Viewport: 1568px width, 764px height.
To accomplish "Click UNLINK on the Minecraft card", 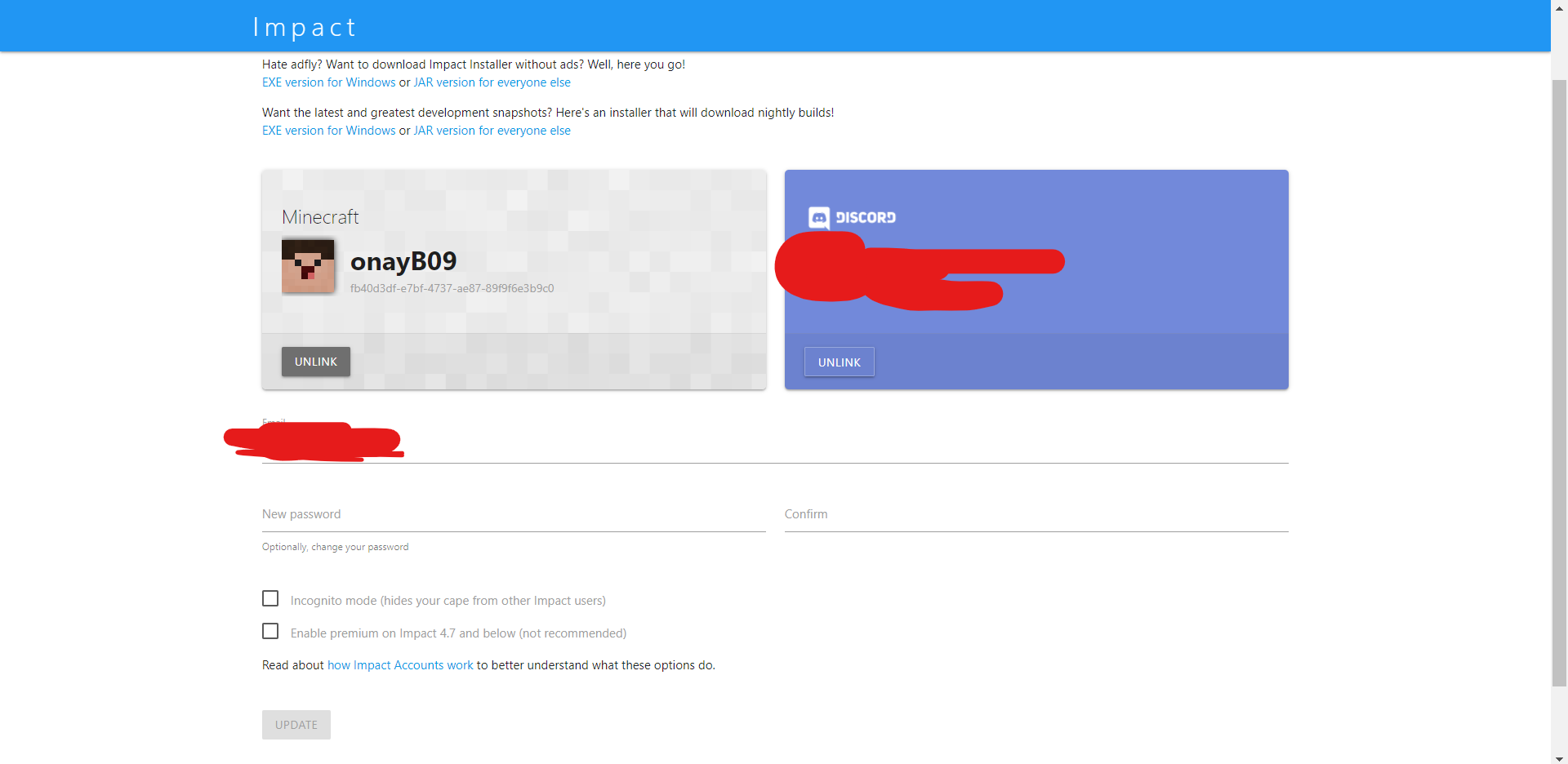I will coord(315,361).
